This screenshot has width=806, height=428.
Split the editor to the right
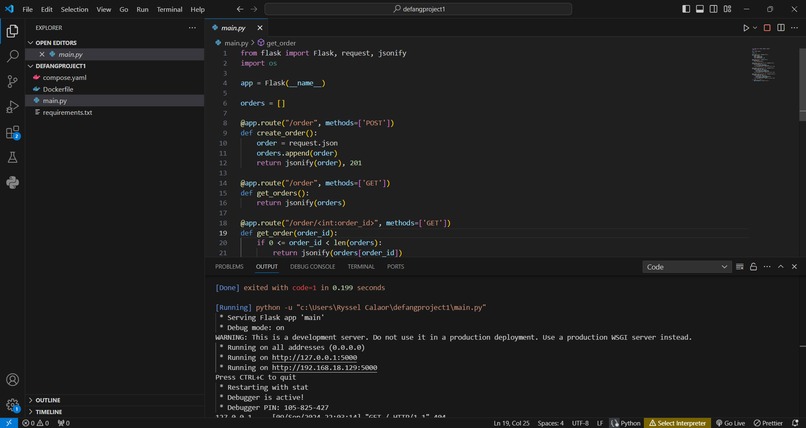tap(781, 28)
